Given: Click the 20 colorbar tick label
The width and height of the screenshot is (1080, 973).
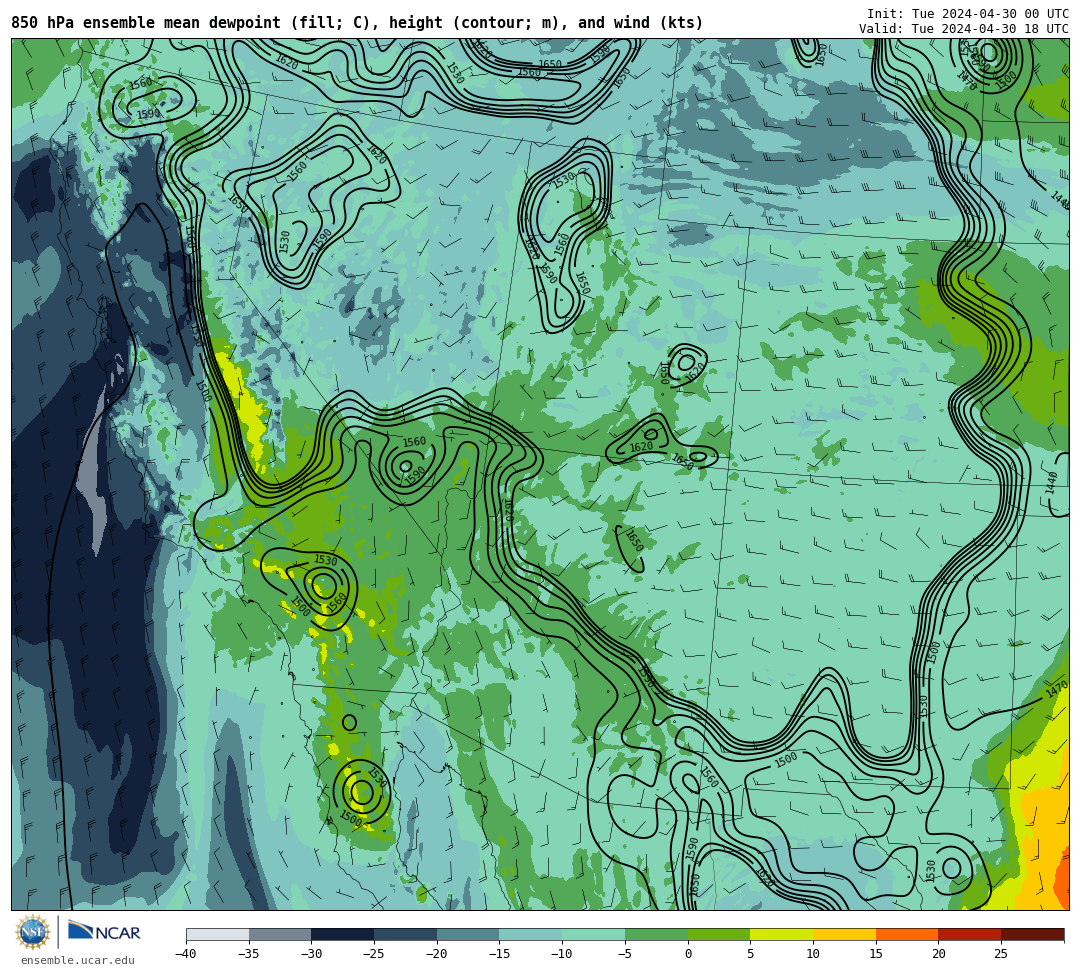Looking at the screenshot, I should 938,954.
